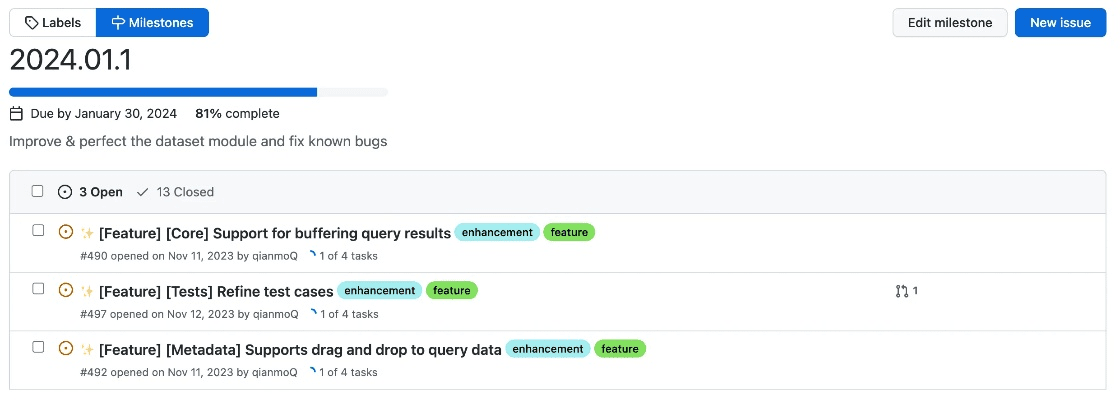
Task: Click linked pull request icon on issue #497
Action: [x=902, y=291]
